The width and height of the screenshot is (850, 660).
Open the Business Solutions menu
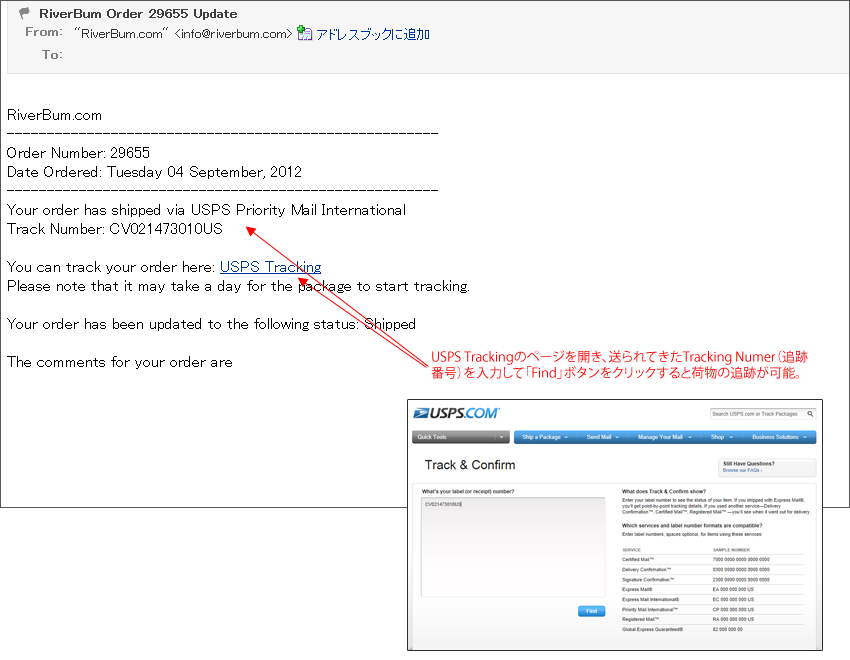(x=779, y=437)
